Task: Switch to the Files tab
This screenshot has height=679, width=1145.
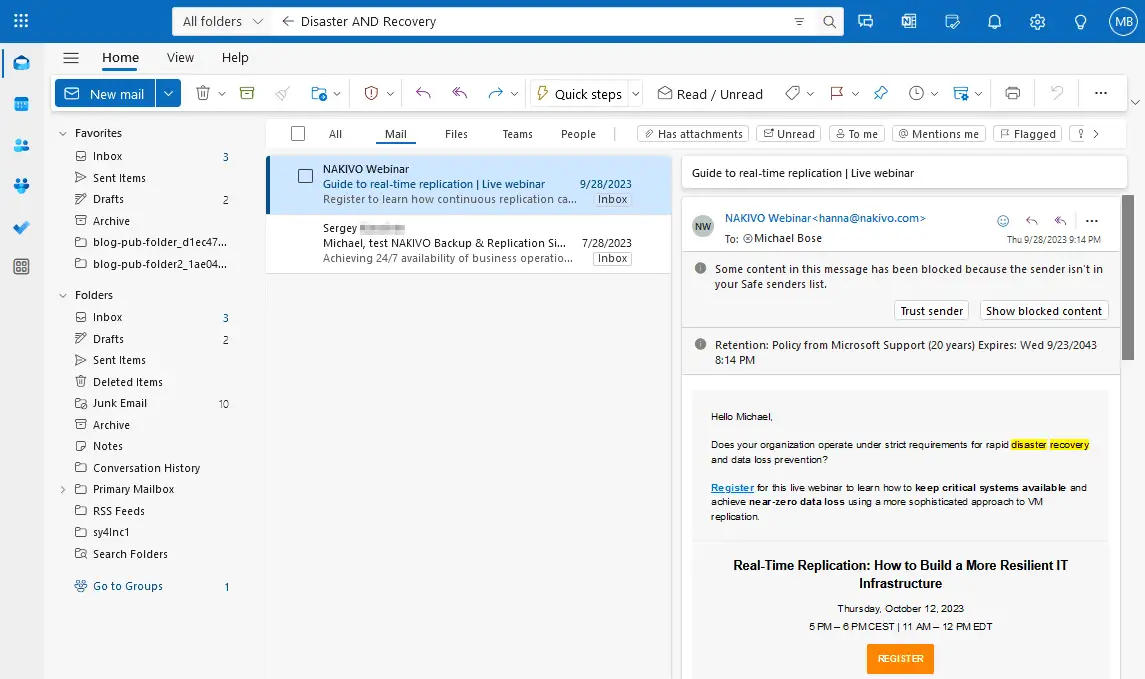Action: point(456,133)
